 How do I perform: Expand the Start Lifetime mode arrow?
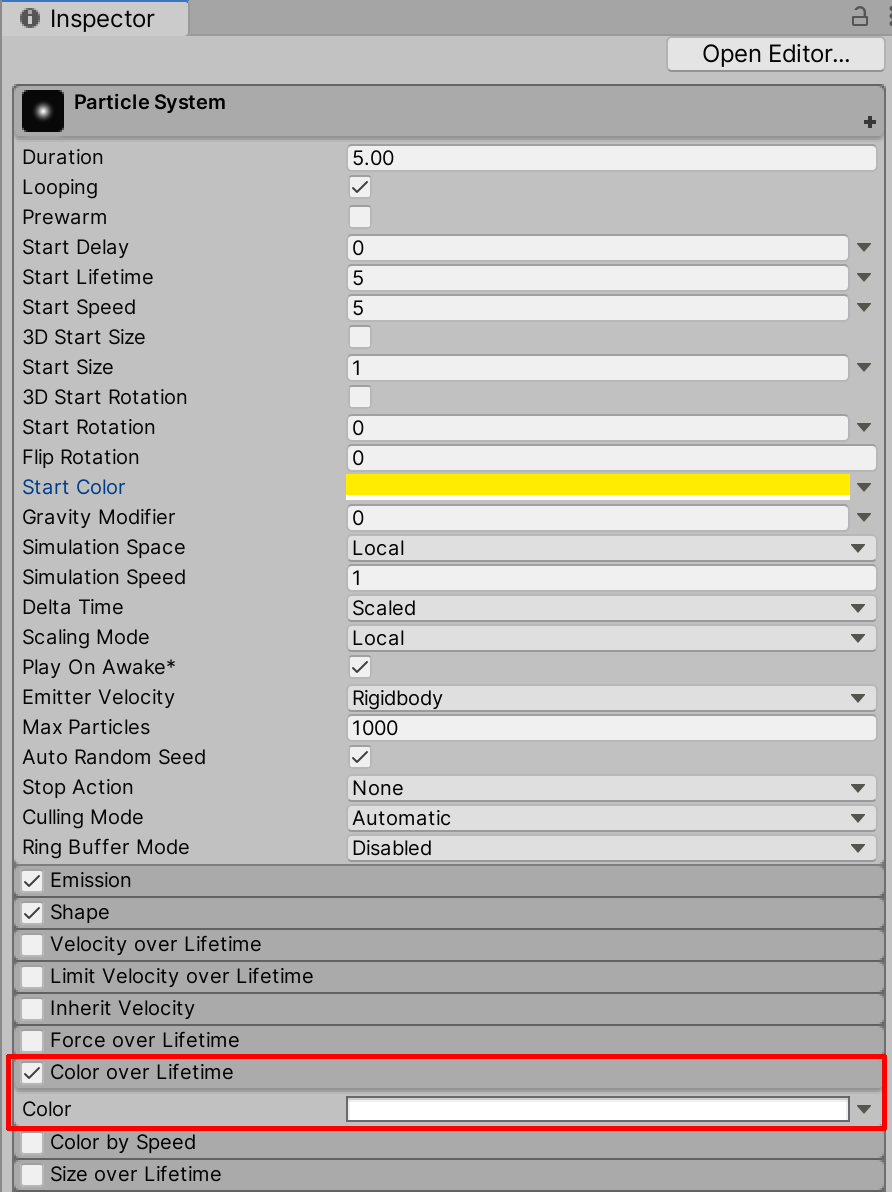tap(863, 277)
